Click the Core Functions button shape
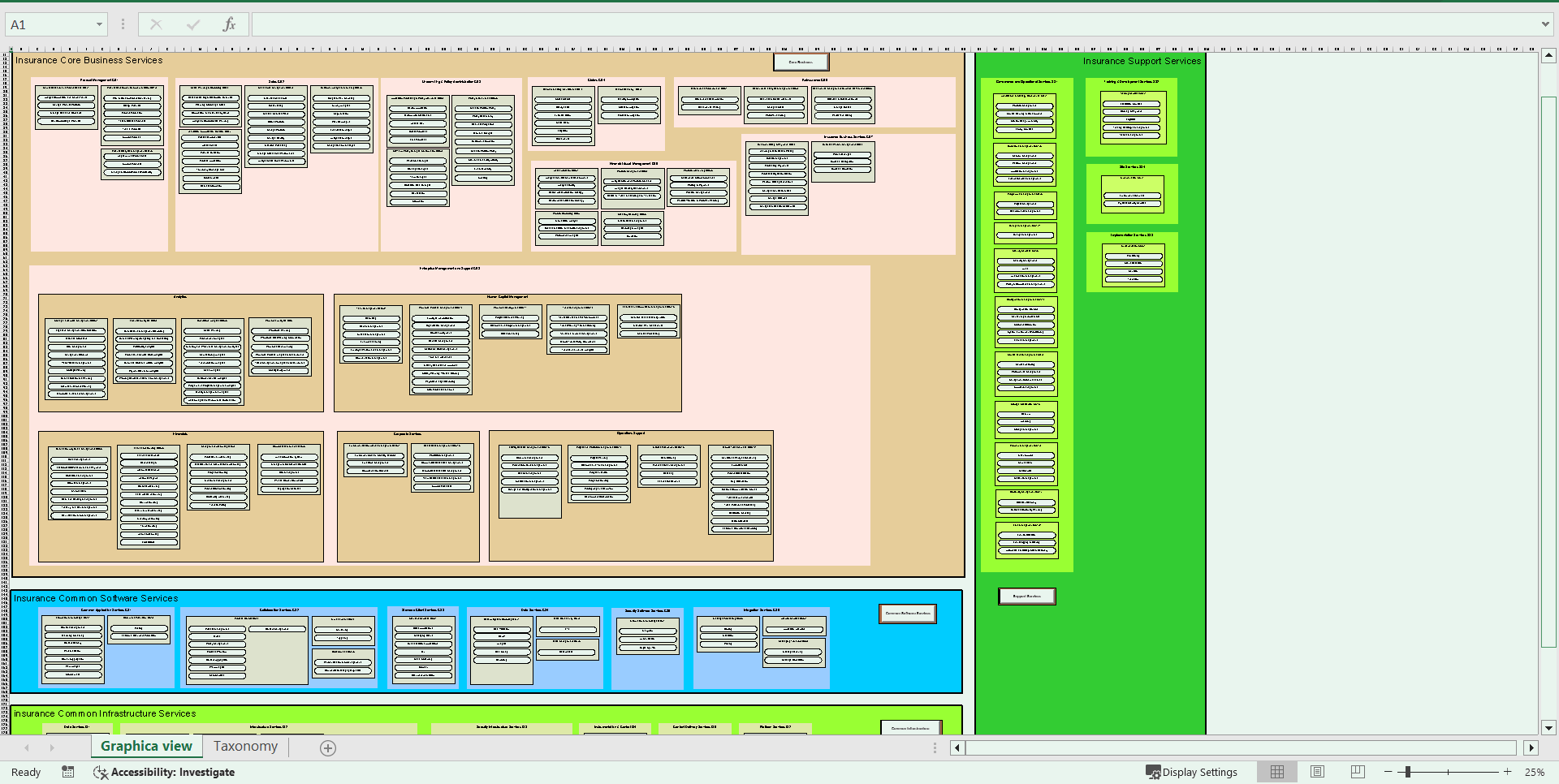 point(800,62)
